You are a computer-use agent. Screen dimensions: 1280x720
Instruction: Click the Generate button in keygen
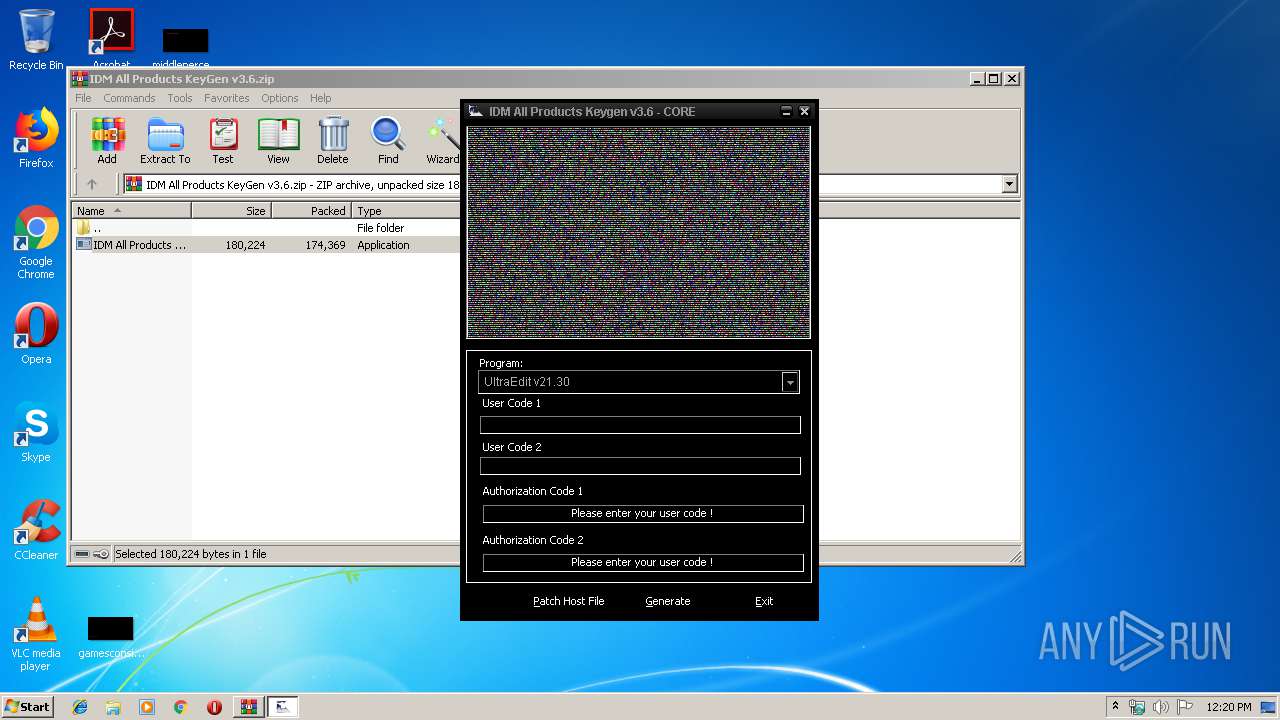coord(668,601)
